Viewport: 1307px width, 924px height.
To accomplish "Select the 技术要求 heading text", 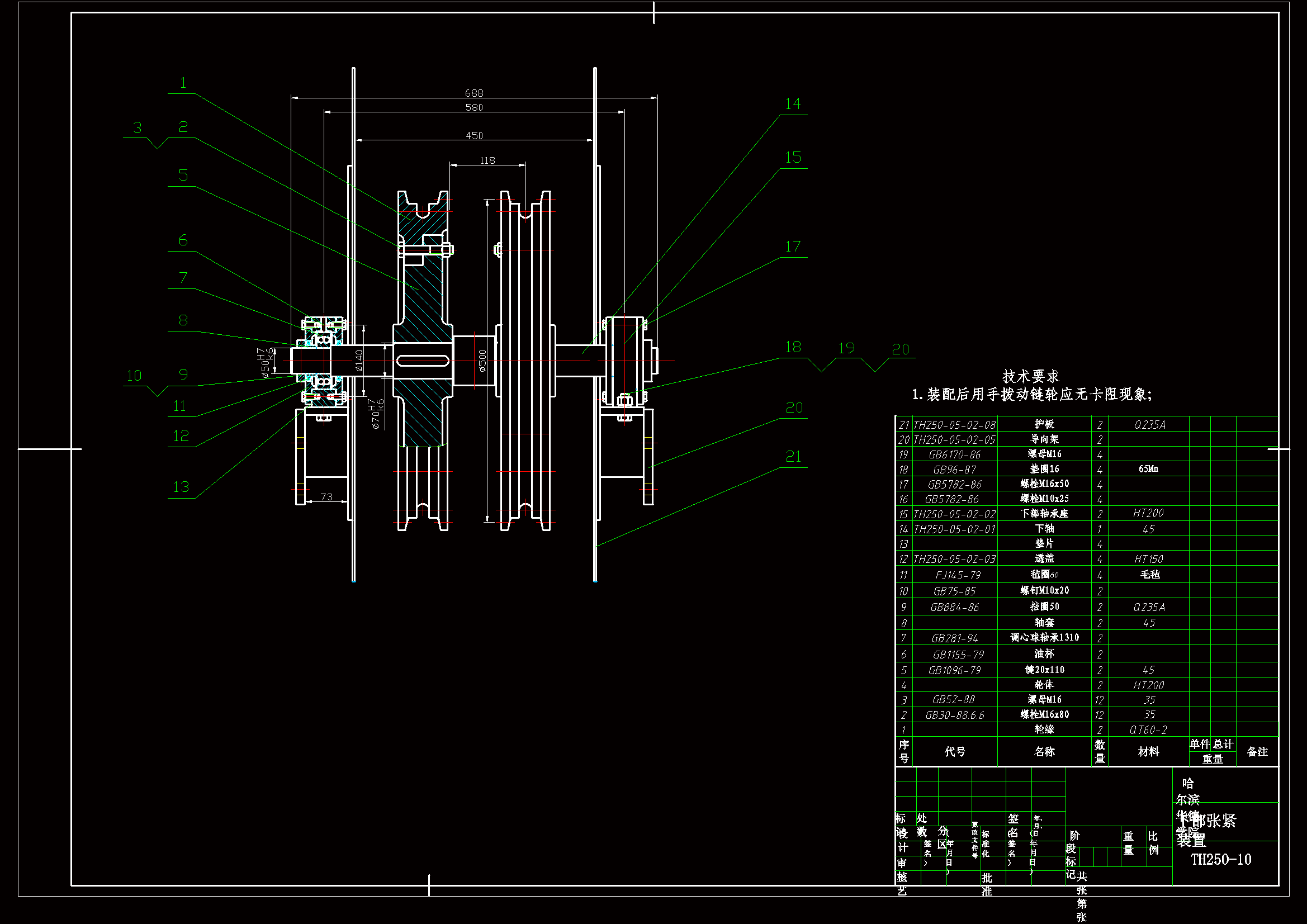I will [1030, 376].
